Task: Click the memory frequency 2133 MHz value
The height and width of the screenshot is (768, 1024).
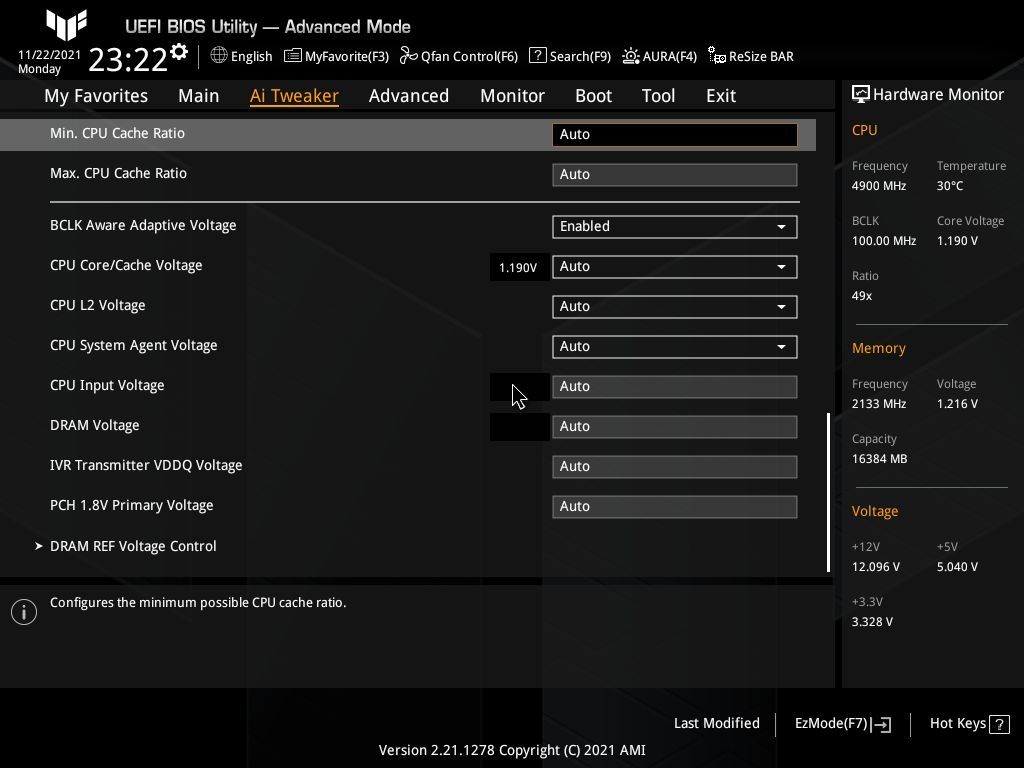Action: (x=879, y=404)
